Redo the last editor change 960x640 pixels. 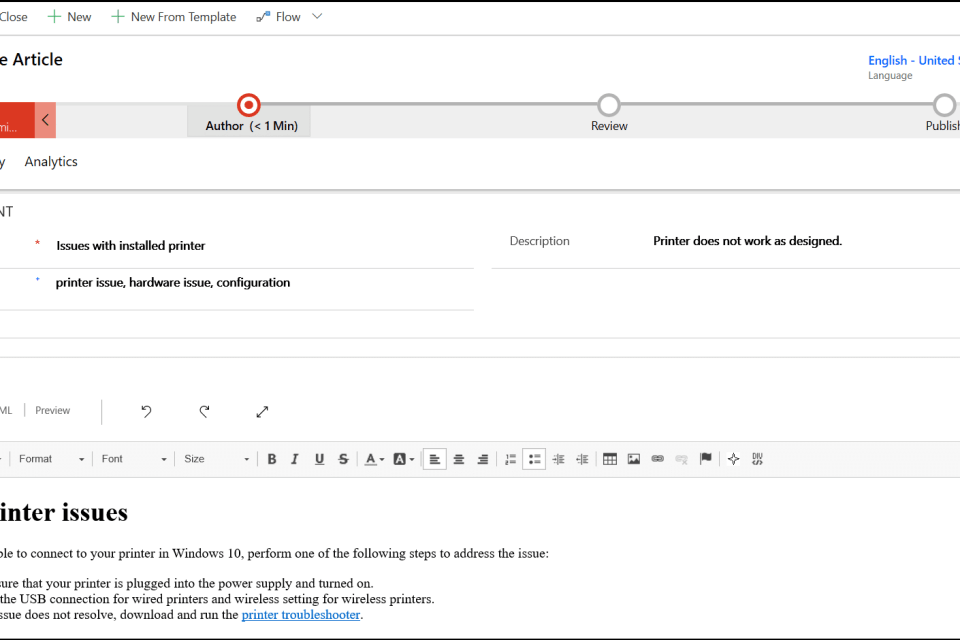coord(204,411)
